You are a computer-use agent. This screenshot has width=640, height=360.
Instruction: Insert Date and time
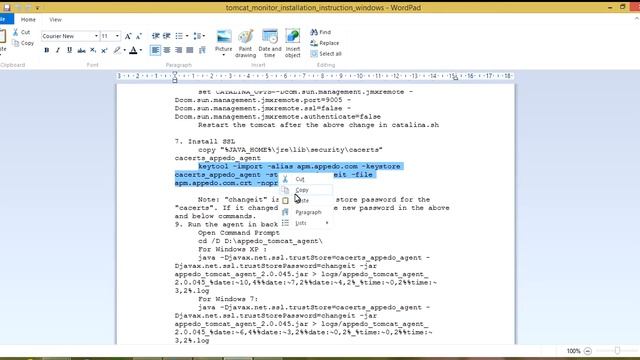[270, 43]
